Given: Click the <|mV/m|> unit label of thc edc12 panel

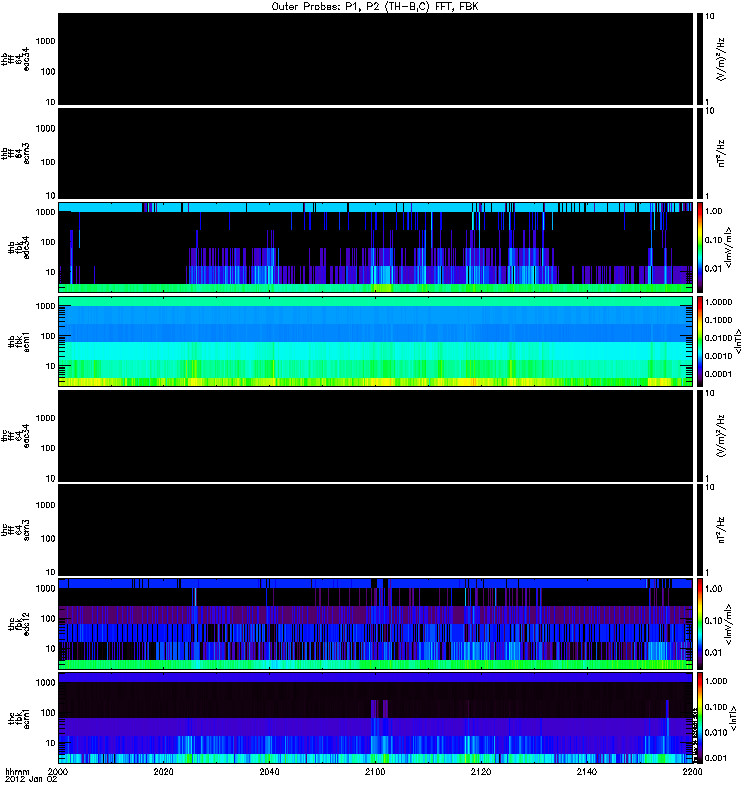Looking at the screenshot, I should coord(729,624).
